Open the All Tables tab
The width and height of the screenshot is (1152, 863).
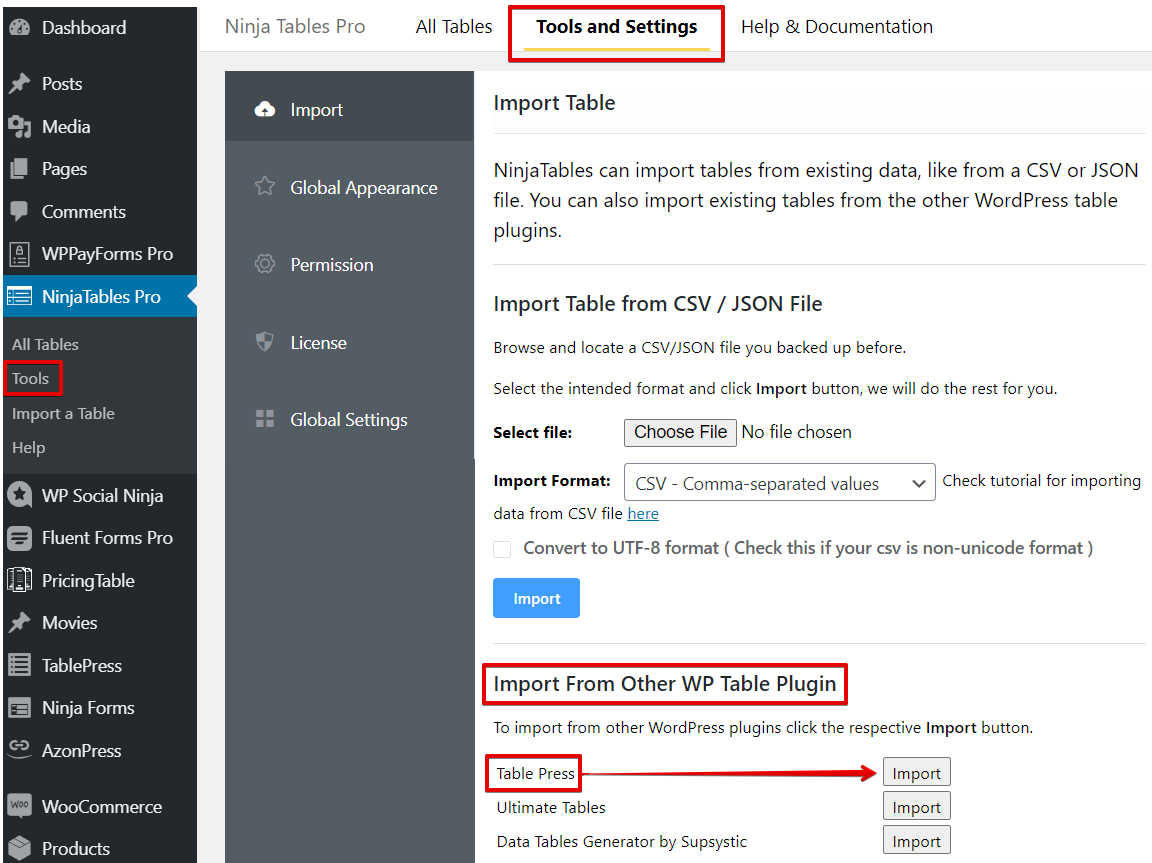[x=454, y=27]
